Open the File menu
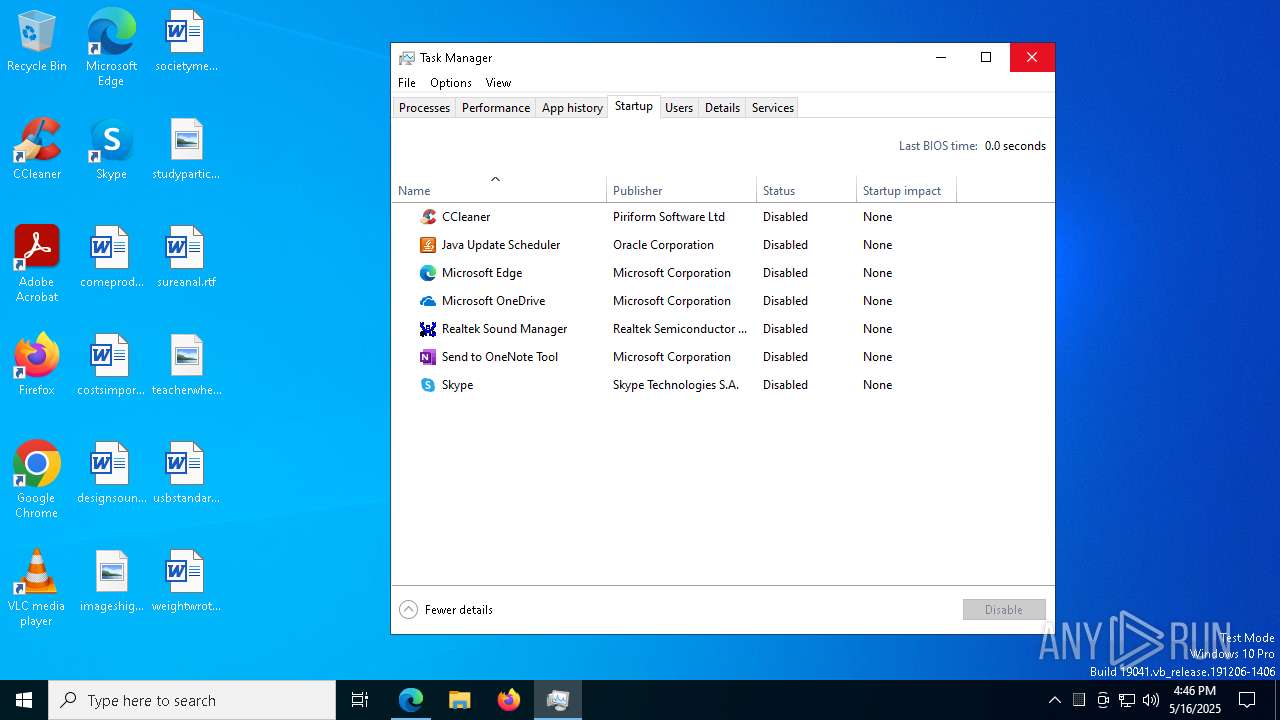The height and width of the screenshot is (720, 1280). pyautogui.click(x=407, y=83)
